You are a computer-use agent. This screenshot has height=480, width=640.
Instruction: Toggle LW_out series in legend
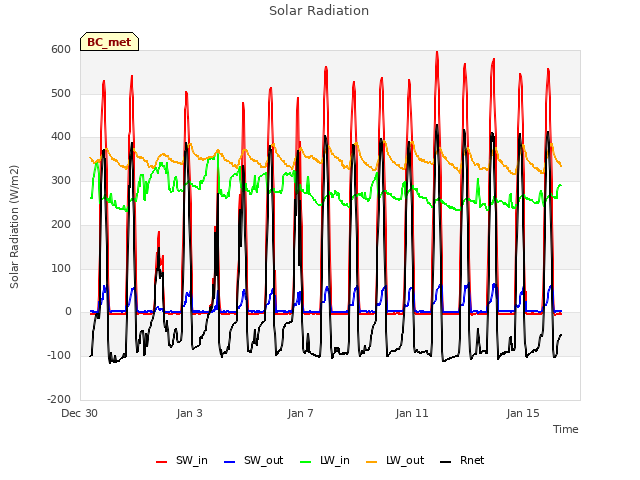click(395, 460)
